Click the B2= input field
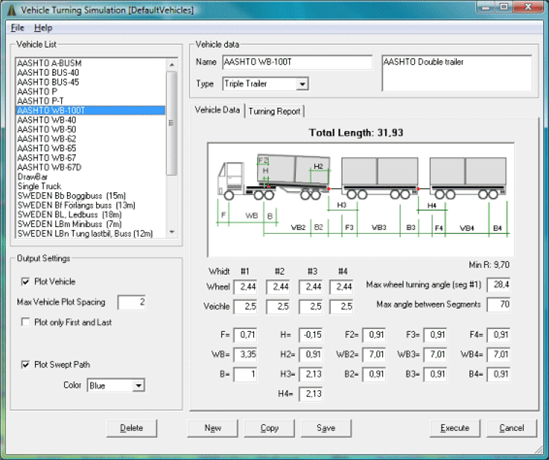The height and width of the screenshot is (460, 549). point(374,374)
